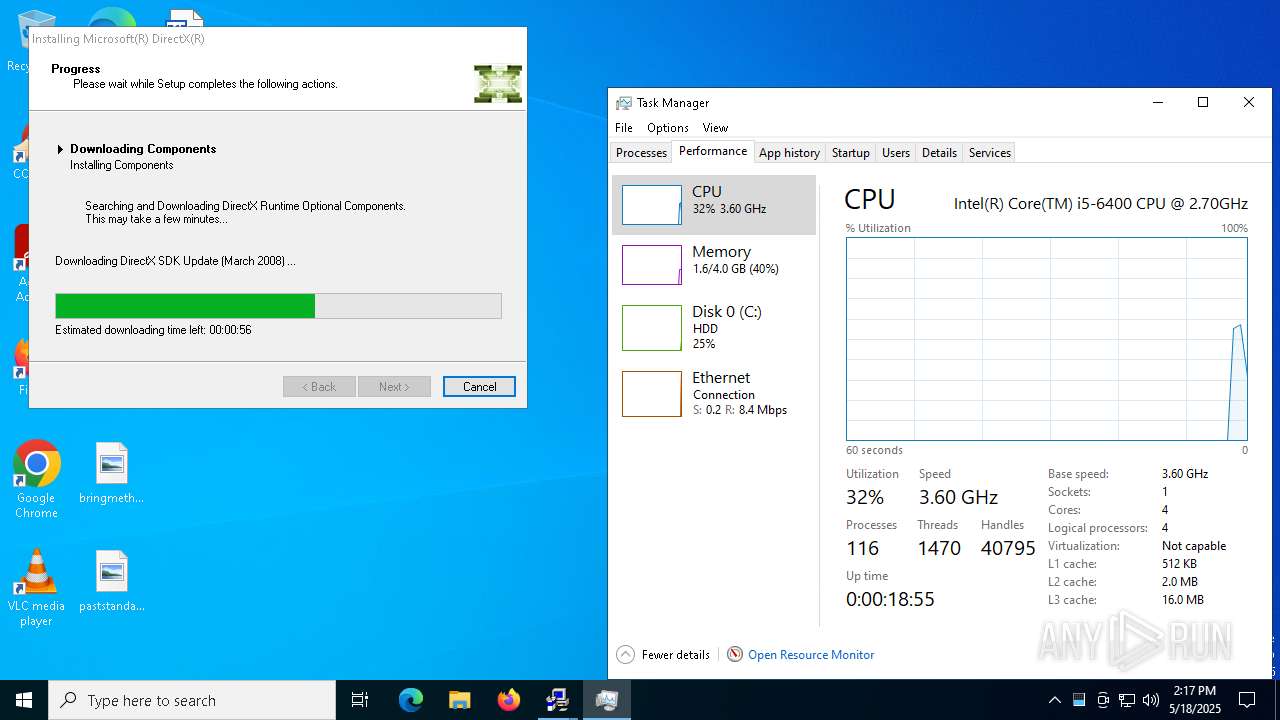This screenshot has width=1280, height=720.
Task: Select Disk 0 (C:) performance item
Action: (714, 327)
